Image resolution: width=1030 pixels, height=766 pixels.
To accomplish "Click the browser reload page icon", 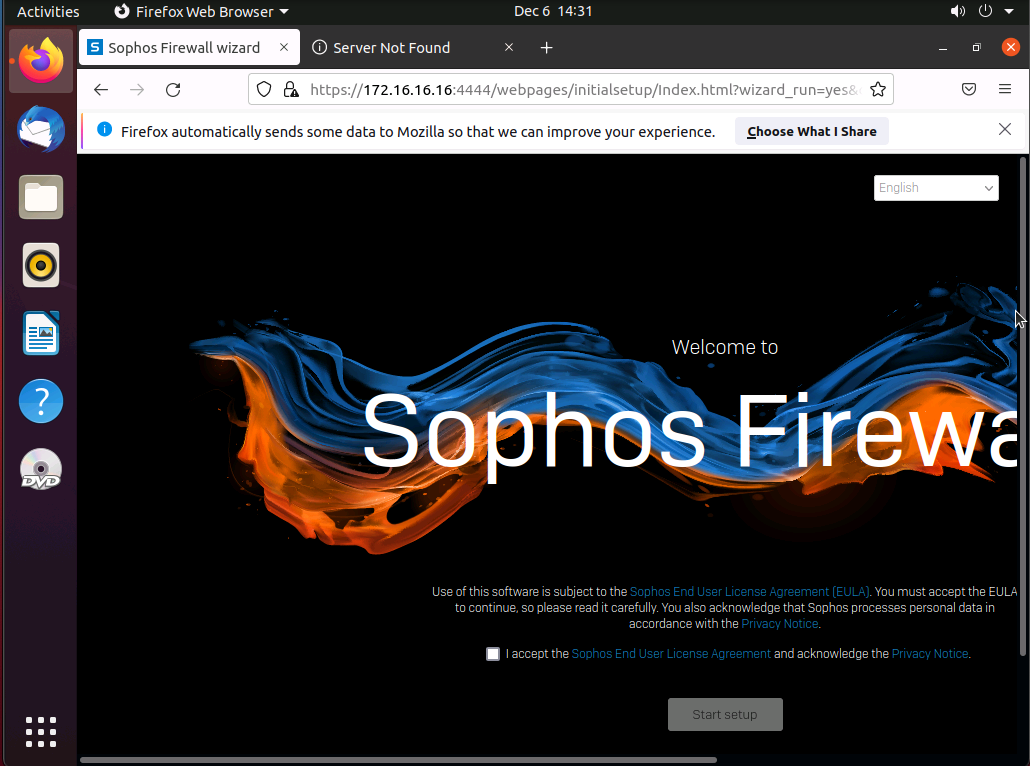I will 173,90.
